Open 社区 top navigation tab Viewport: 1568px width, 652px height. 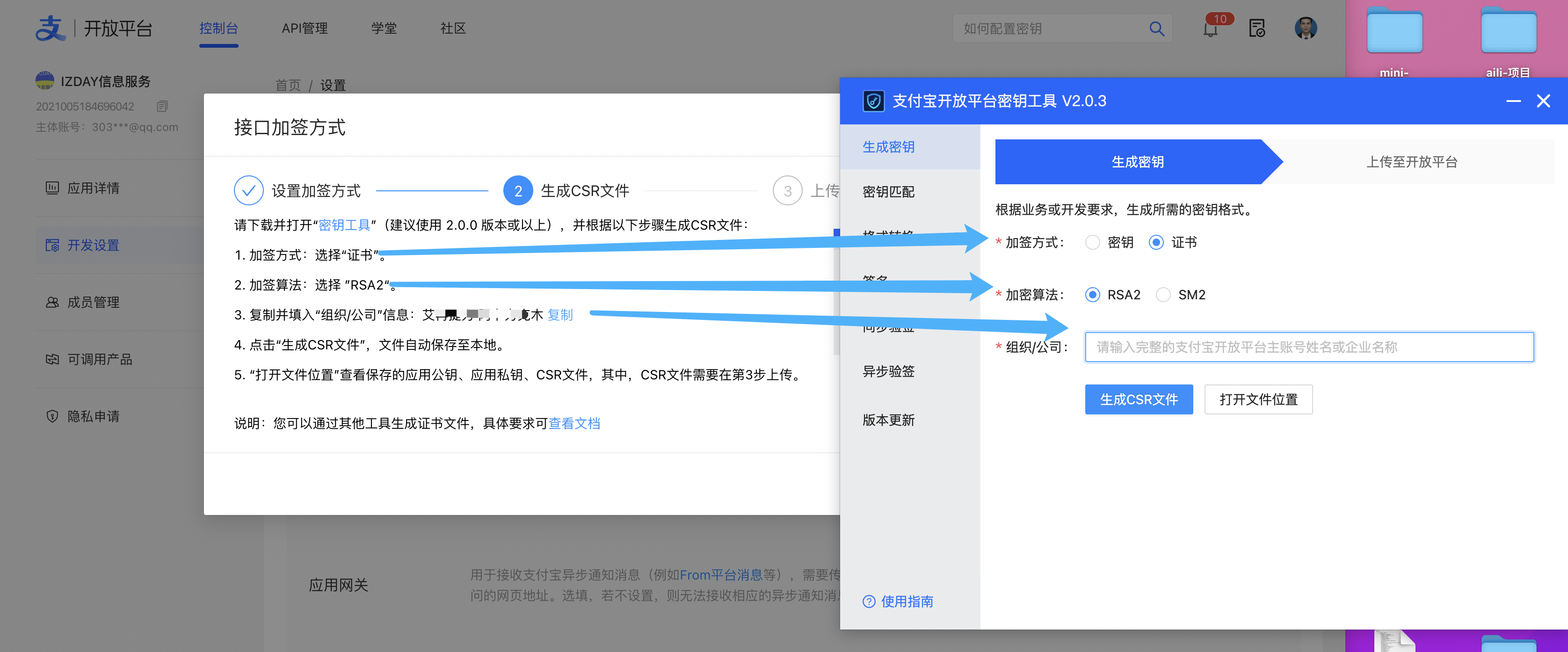coord(453,29)
